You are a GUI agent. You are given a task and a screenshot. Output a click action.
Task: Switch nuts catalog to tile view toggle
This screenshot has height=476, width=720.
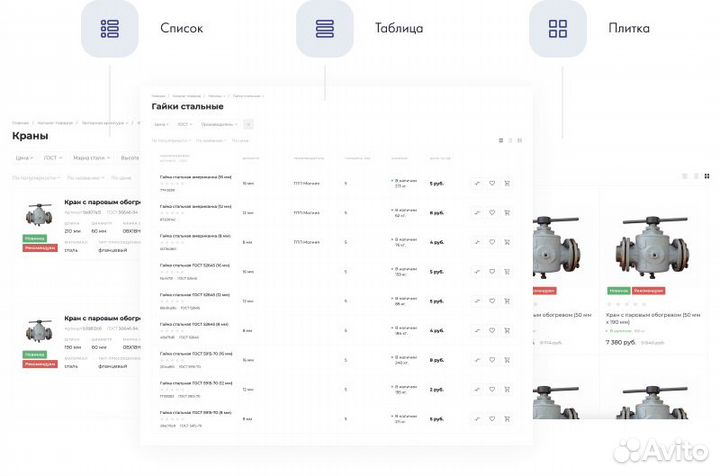click(520, 140)
